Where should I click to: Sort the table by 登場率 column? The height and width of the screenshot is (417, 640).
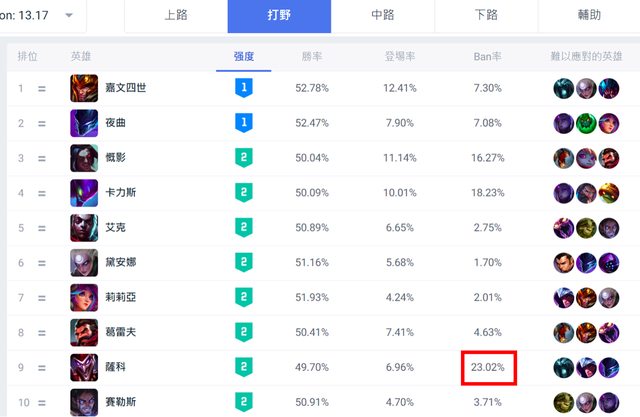[x=399, y=56]
